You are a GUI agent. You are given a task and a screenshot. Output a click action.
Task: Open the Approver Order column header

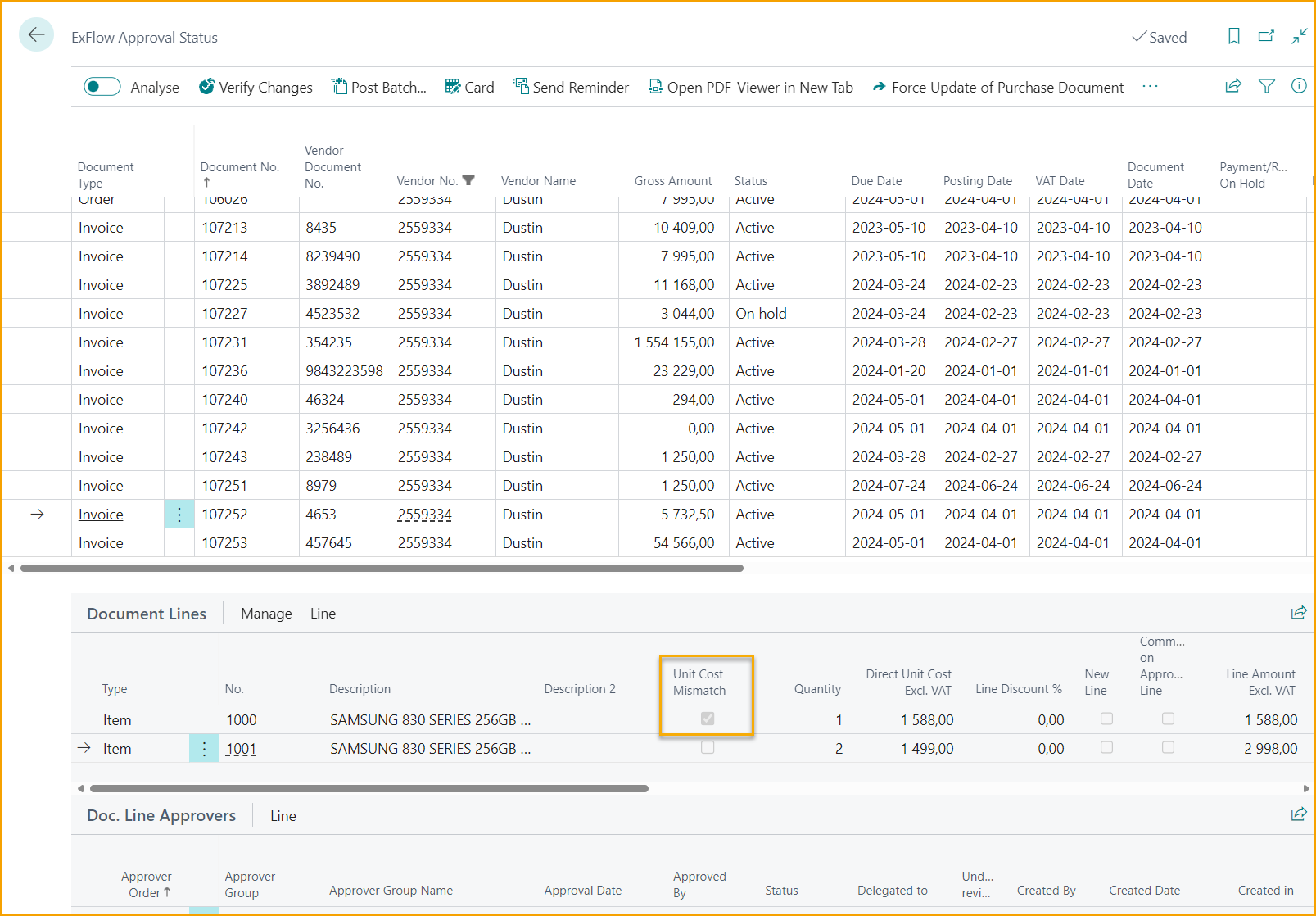click(x=146, y=885)
